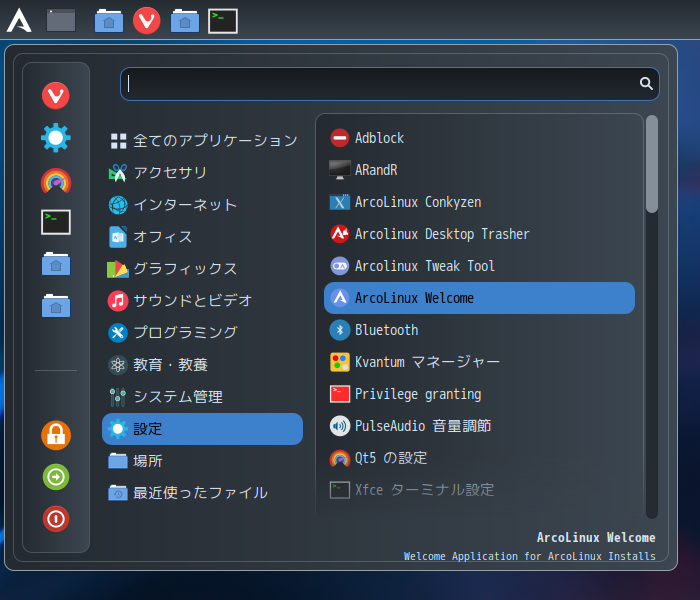Launch terminal from the top panel
This screenshot has width=700, height=600.
coord(223,21)
